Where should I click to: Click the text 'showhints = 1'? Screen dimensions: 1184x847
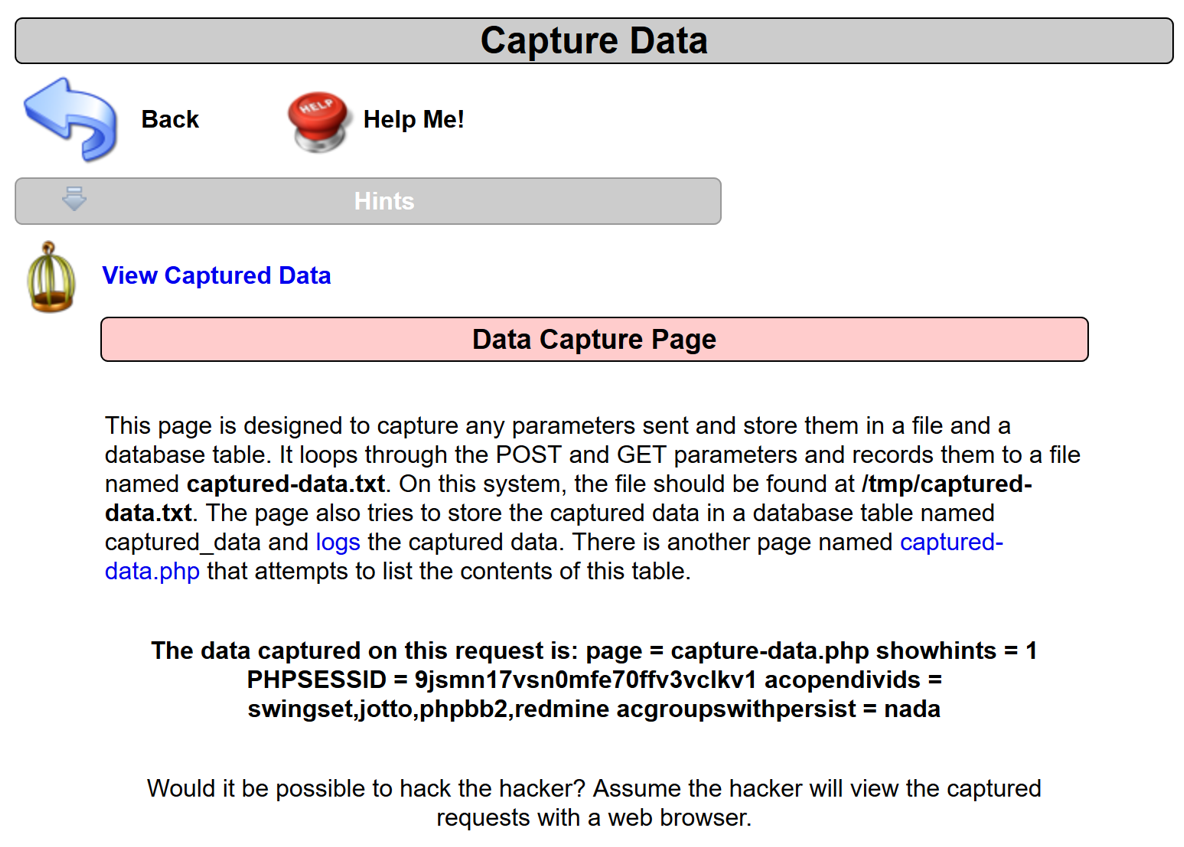(x=956, y=651)
